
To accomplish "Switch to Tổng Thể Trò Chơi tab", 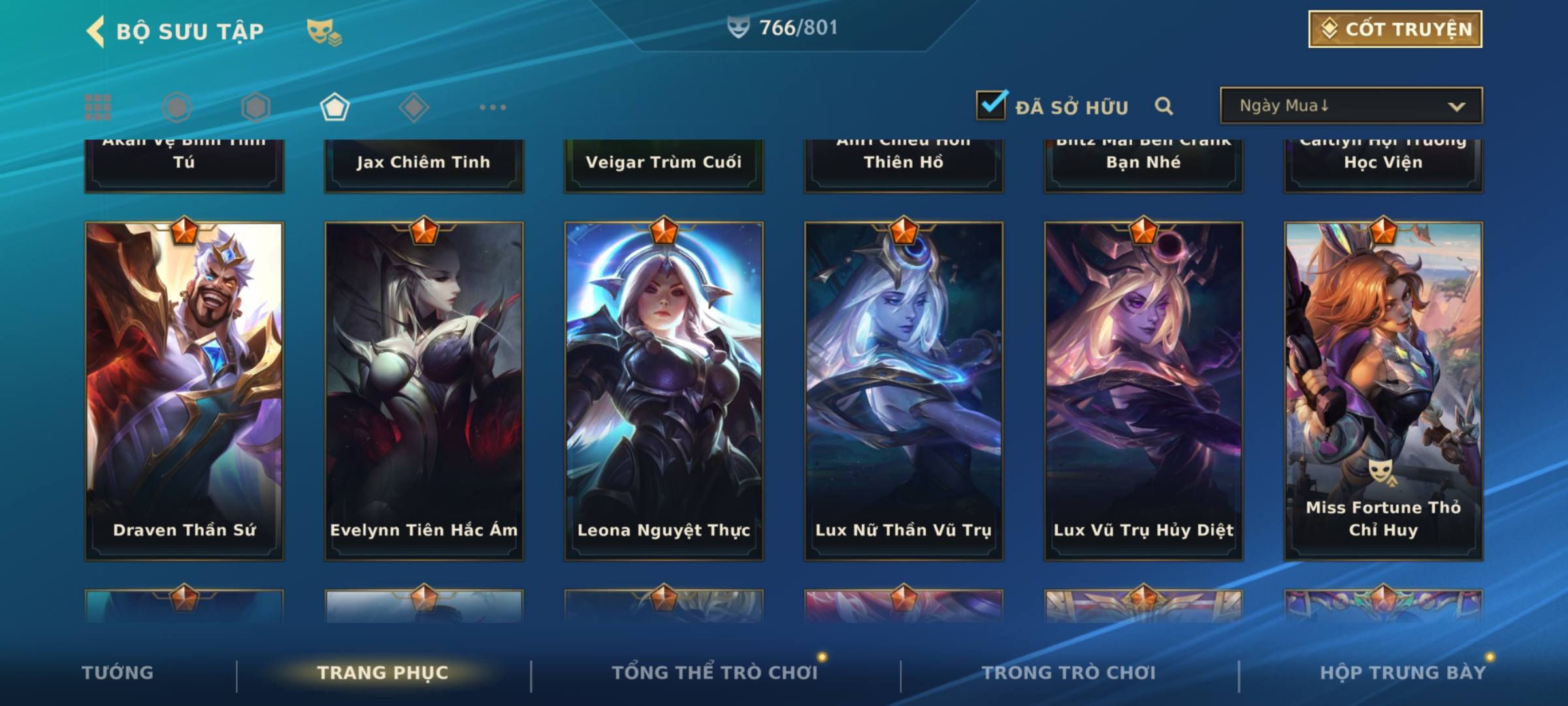I will click(x=715, y=673).
